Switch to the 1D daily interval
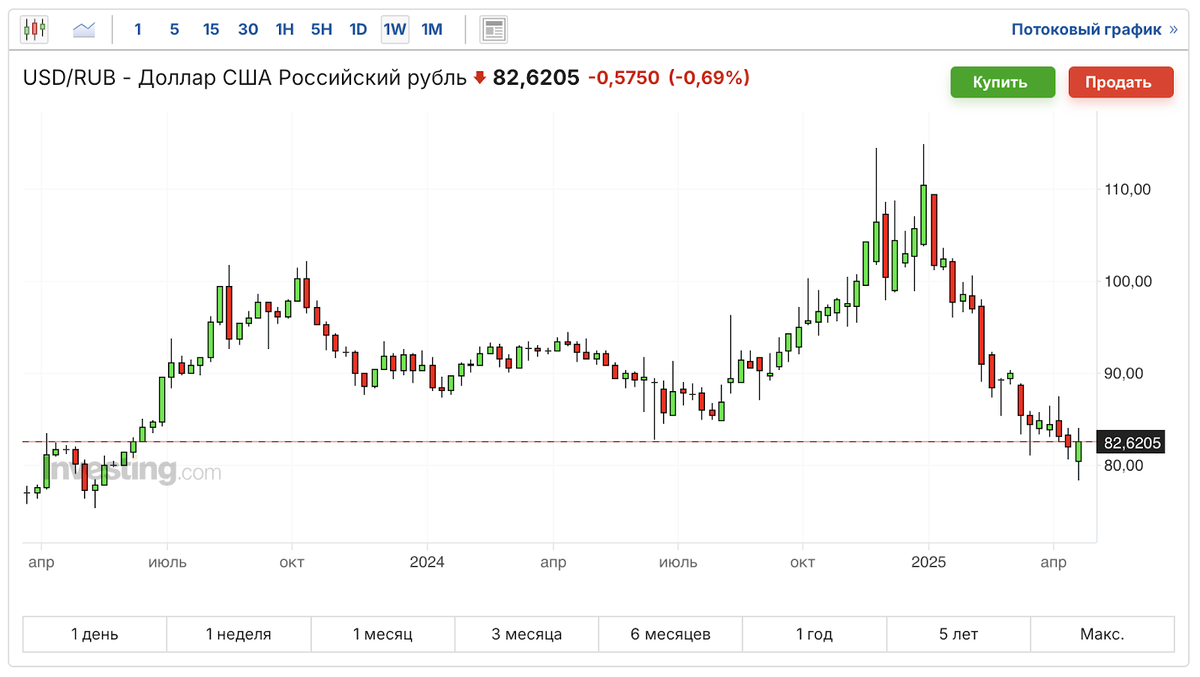This screenshot has width=1200, height=677. (x=358, y=29)
